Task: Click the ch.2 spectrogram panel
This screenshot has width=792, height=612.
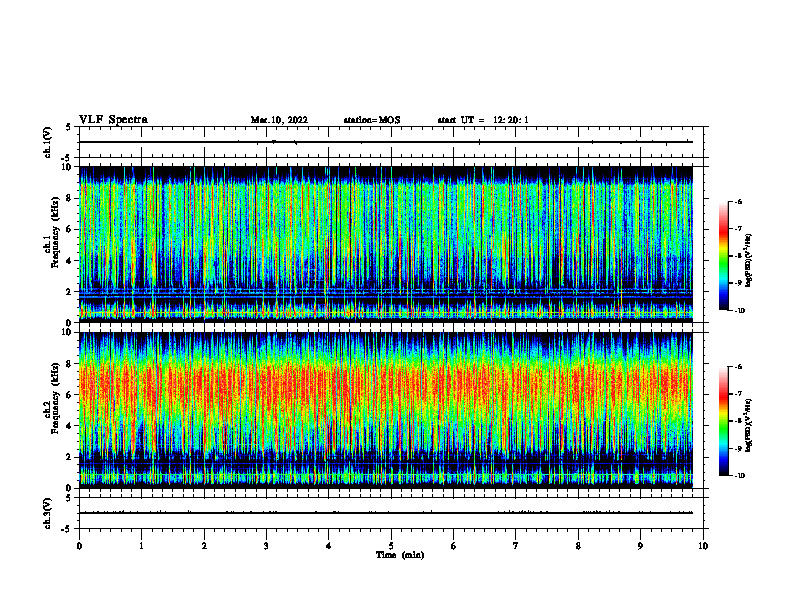Action: click(386, 410)
